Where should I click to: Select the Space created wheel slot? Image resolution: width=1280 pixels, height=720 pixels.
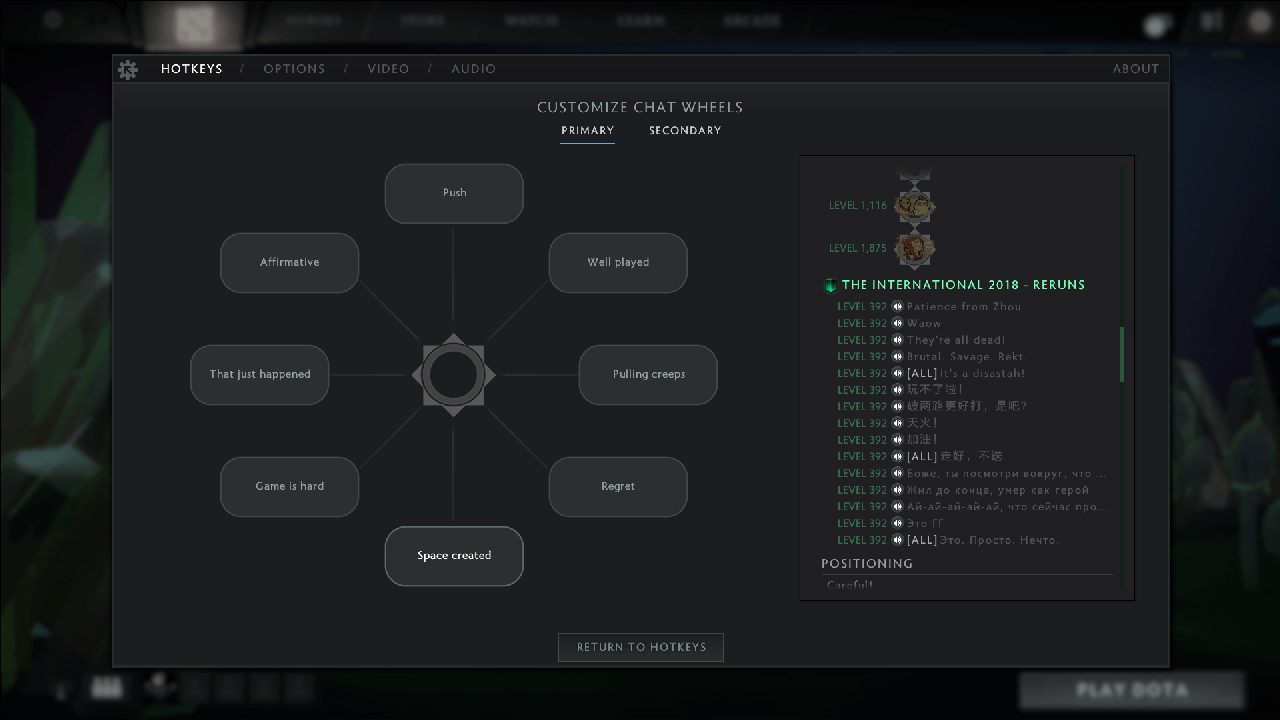click(454, 556)
